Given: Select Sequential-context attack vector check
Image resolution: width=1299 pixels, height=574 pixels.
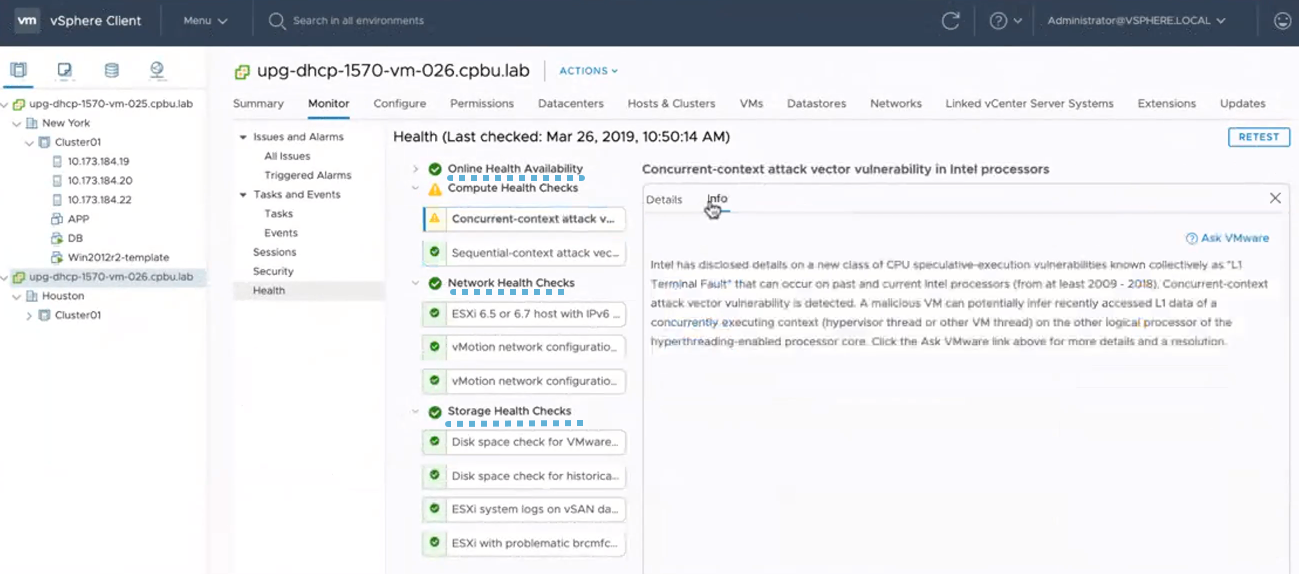Looking at the screenshot, I should coord(524,253).
